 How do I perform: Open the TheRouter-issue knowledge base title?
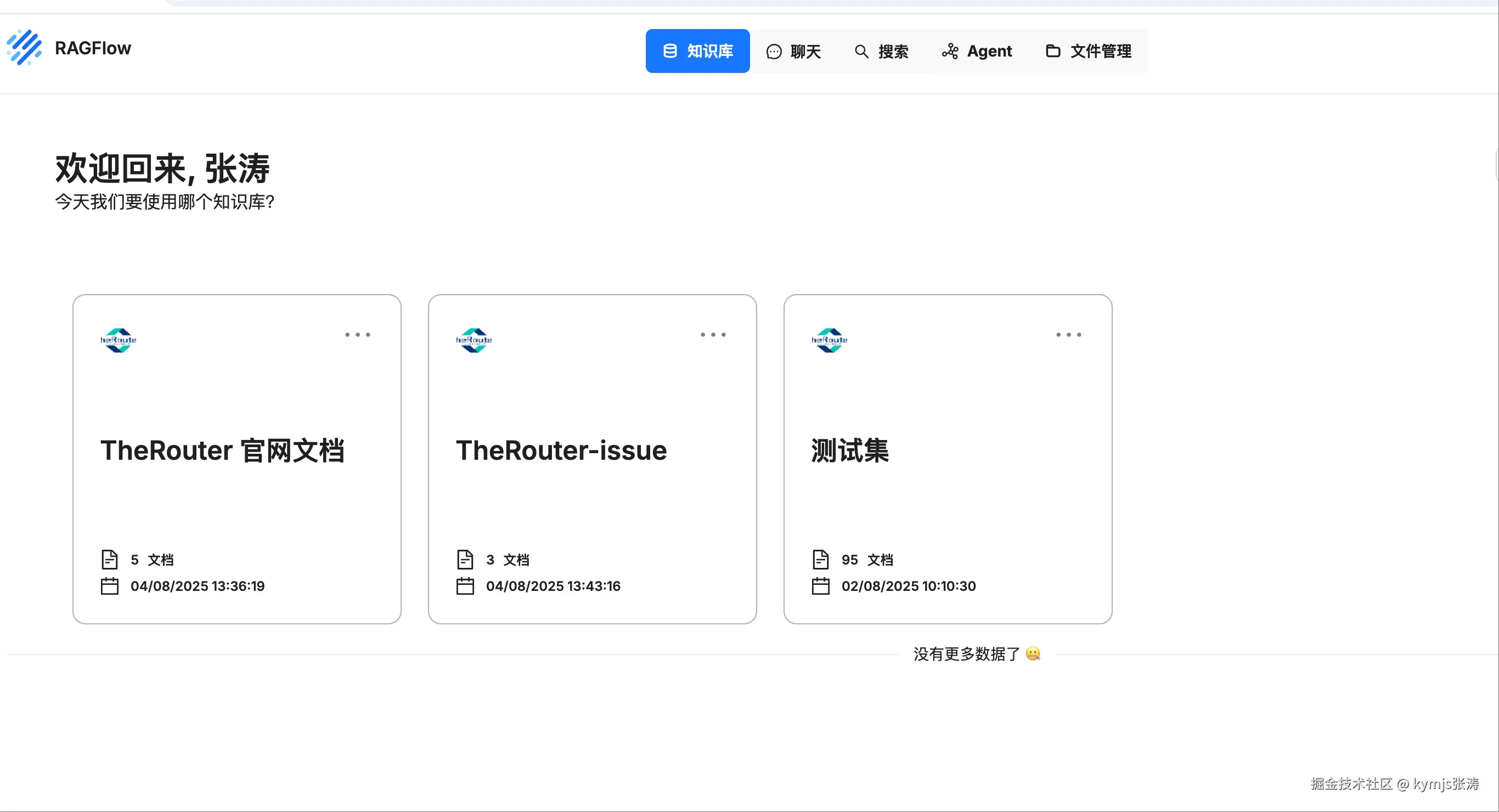(x=561, y=450)
